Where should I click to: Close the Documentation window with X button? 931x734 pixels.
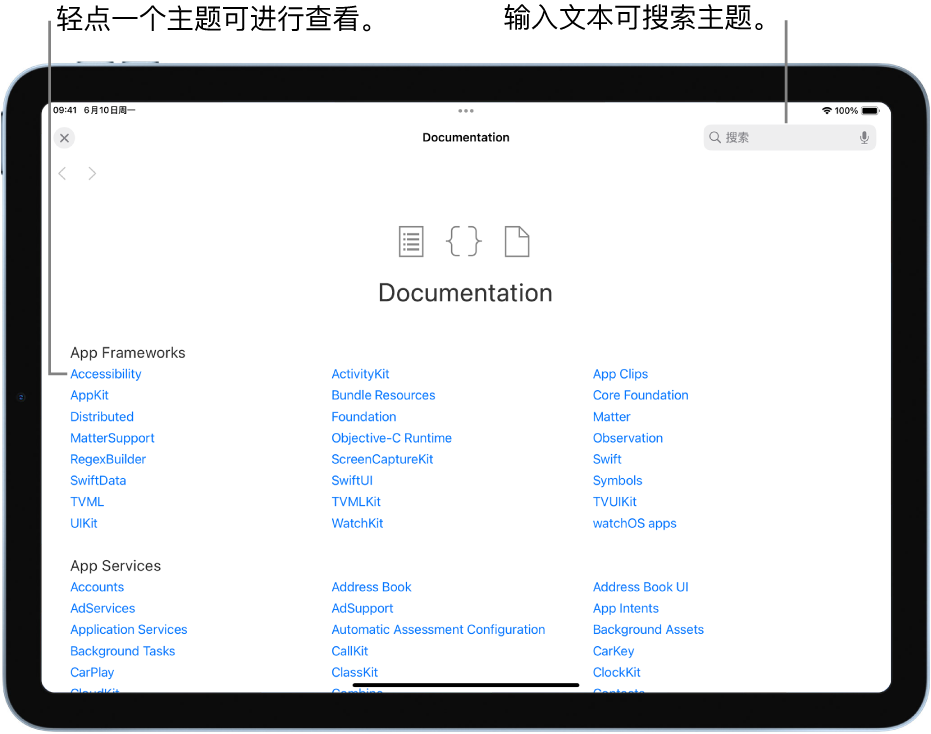[64, 138]
